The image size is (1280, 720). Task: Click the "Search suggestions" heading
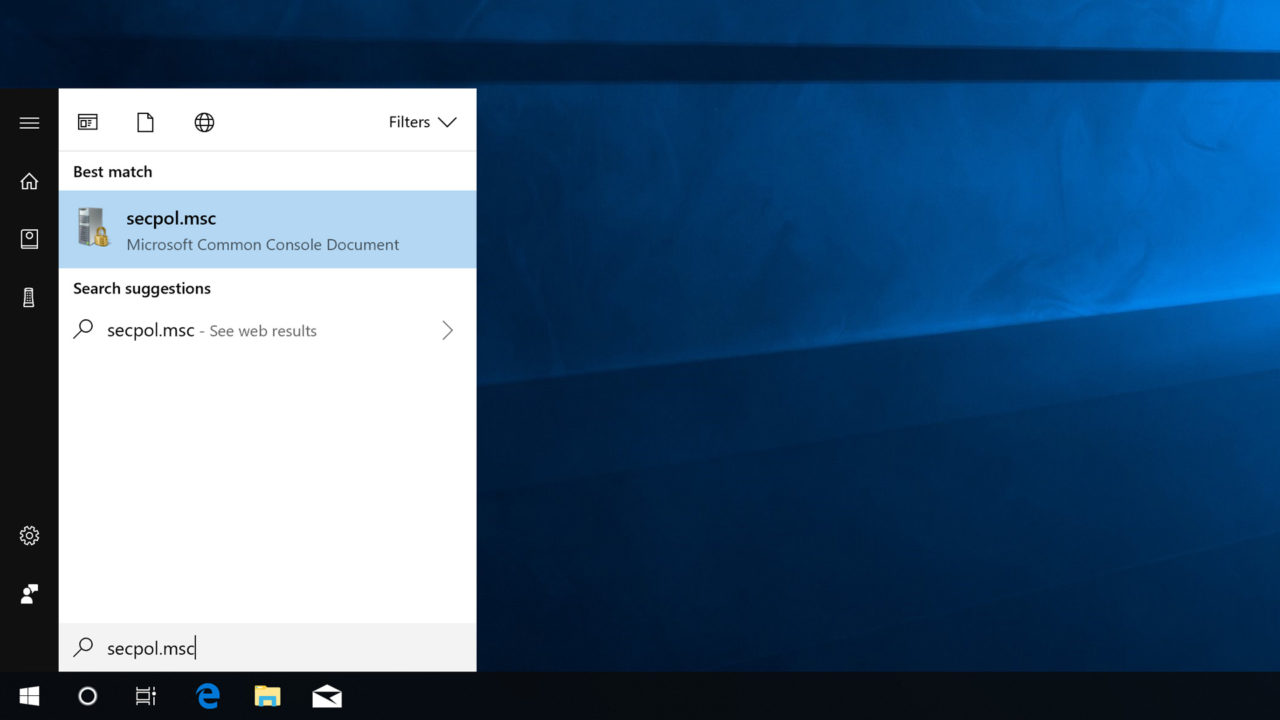click(142, 289)
